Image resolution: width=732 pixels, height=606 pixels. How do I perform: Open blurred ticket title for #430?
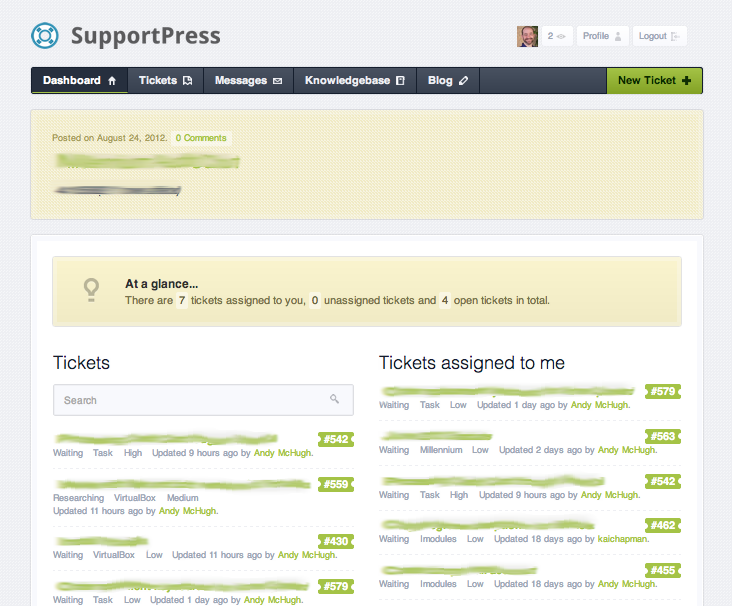point(101,541)
